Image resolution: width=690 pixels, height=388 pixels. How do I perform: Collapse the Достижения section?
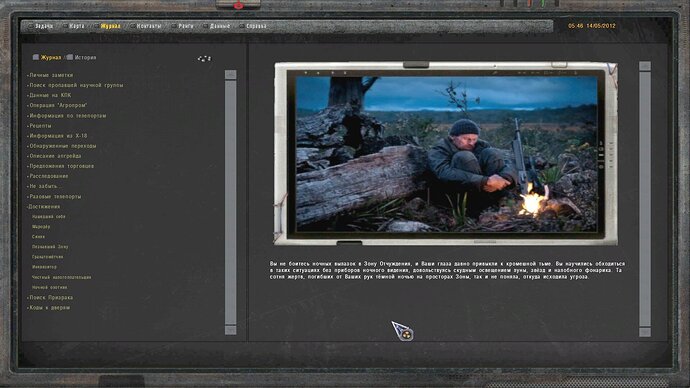click(44, 207)
